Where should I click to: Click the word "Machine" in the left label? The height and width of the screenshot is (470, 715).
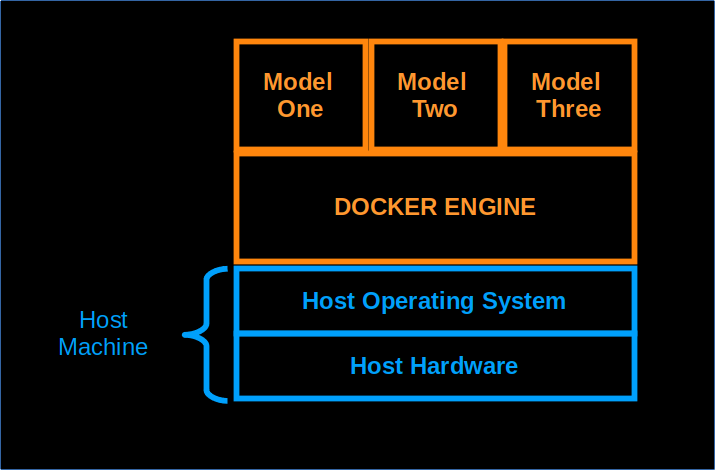click(x=103, y=347)
